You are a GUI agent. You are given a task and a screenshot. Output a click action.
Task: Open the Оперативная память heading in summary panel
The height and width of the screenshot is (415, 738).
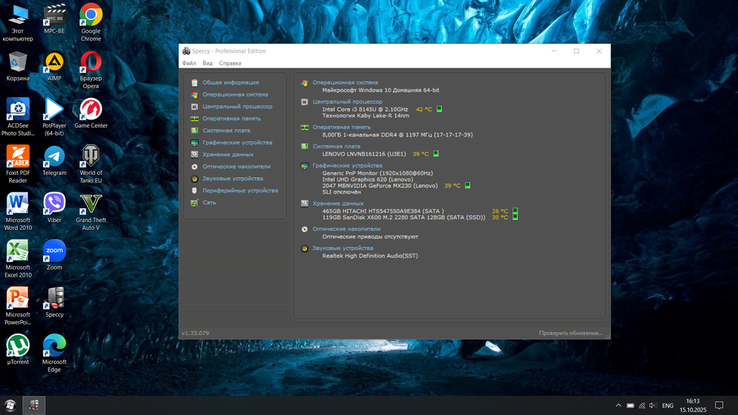[342, 127]
